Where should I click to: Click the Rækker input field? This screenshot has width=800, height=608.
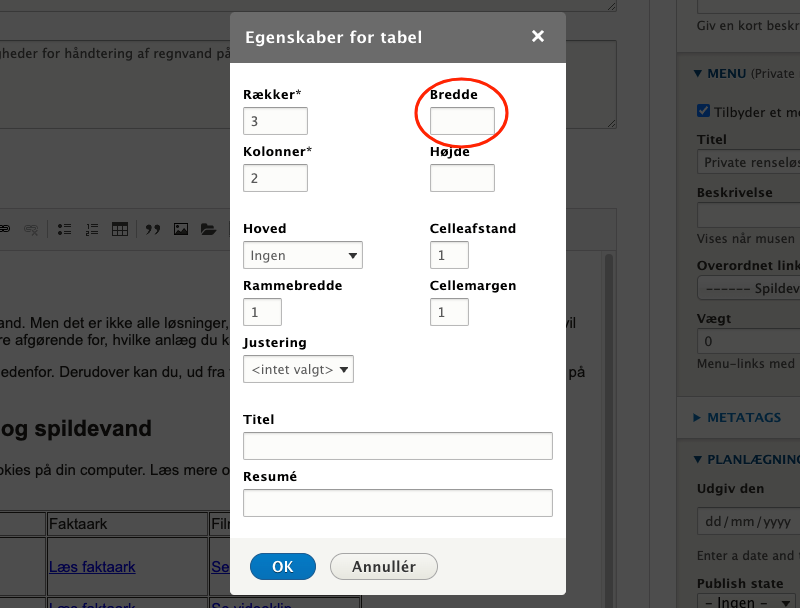click(275, 121)
